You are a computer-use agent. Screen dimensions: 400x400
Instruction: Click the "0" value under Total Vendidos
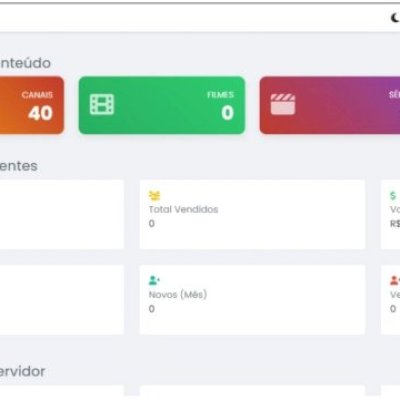[152, 223]
